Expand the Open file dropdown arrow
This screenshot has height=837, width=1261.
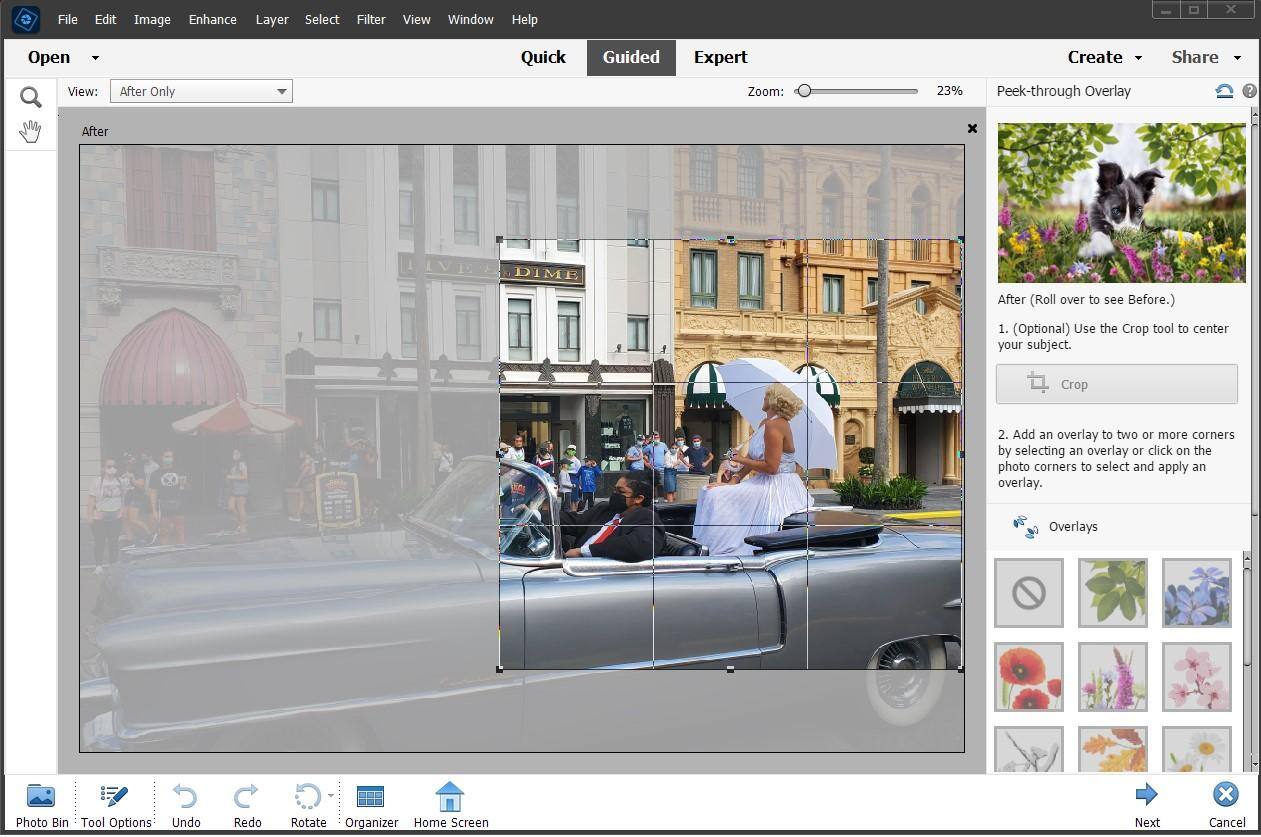coord(95,58)
